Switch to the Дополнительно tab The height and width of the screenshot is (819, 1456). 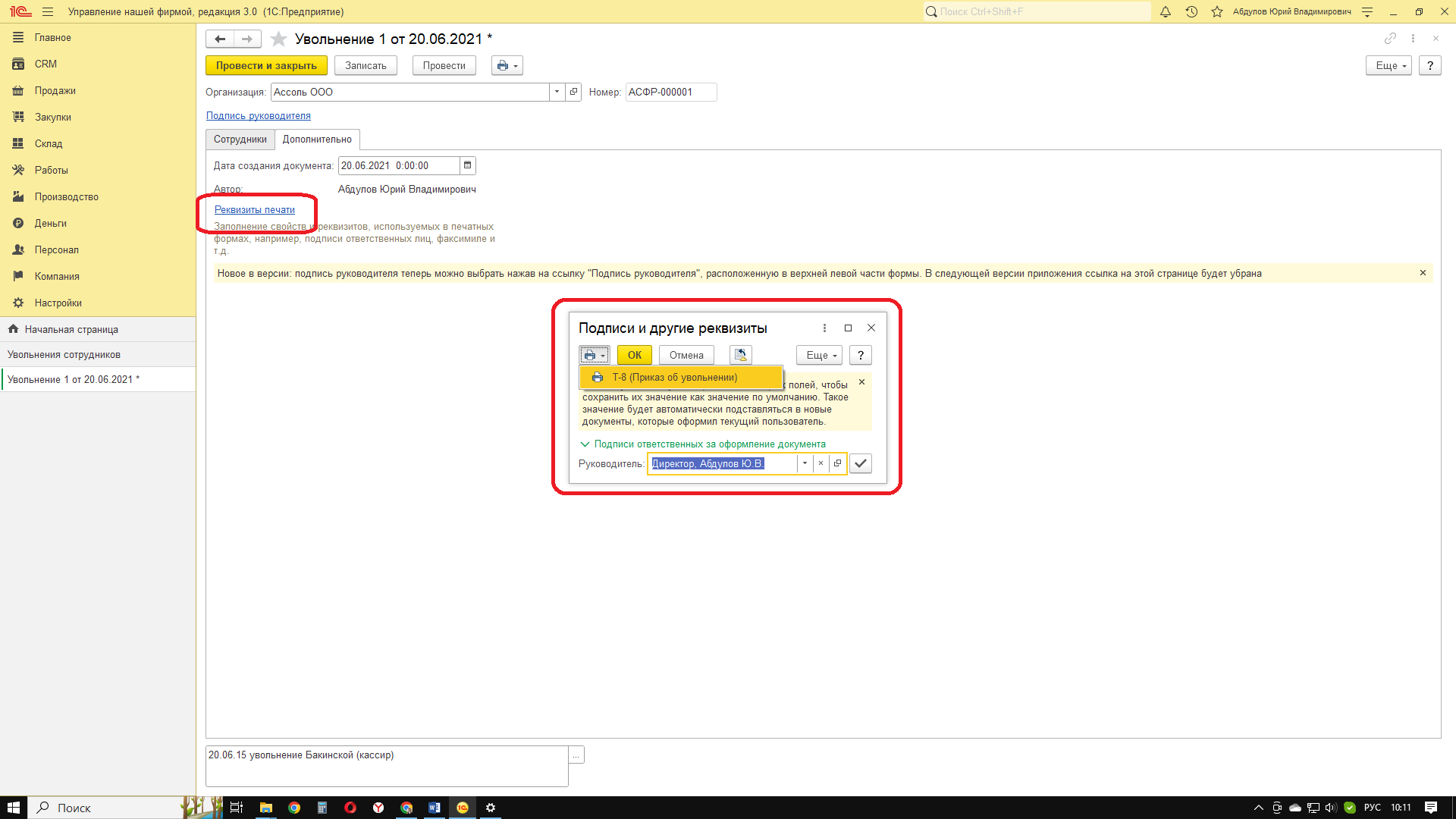point(317,140)
